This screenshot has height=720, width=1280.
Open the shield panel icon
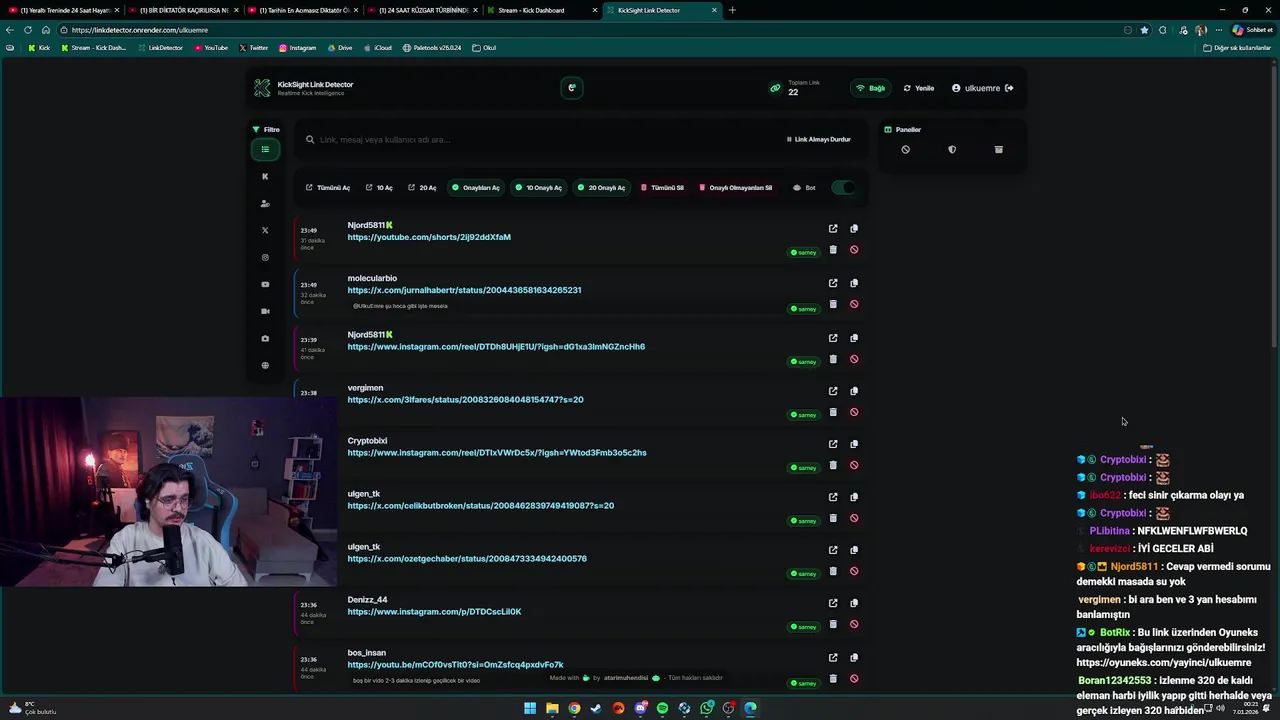point(952,150)
